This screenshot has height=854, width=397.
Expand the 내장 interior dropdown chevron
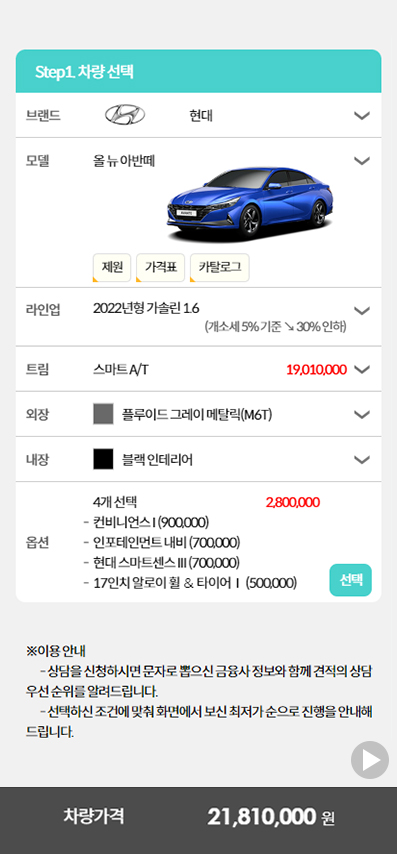coord(362,460)
